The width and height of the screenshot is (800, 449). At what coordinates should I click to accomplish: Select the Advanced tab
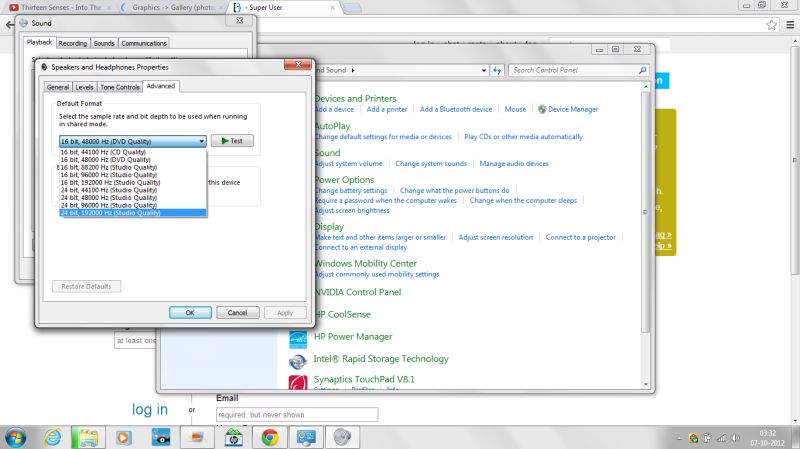pyautogui.click(x=161, y=86)
